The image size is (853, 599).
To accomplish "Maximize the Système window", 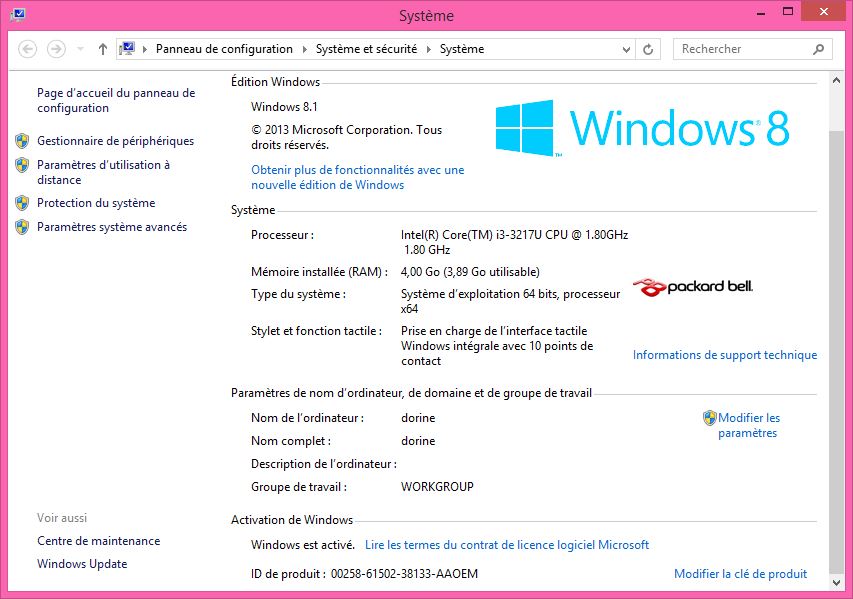I will [x=788, y=12].
